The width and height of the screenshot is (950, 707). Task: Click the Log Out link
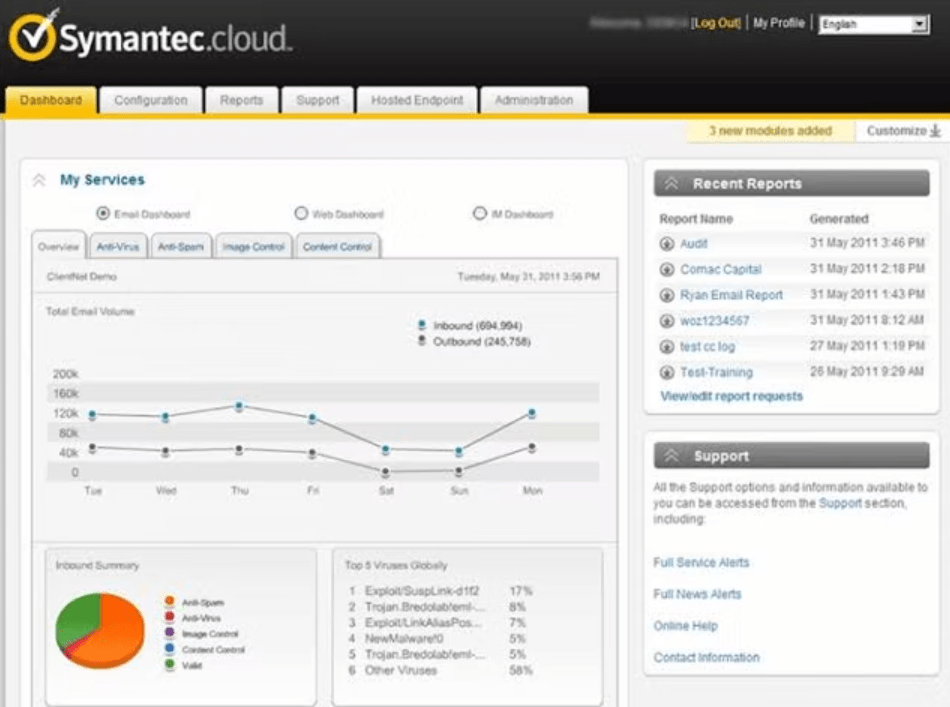[715, 22]
